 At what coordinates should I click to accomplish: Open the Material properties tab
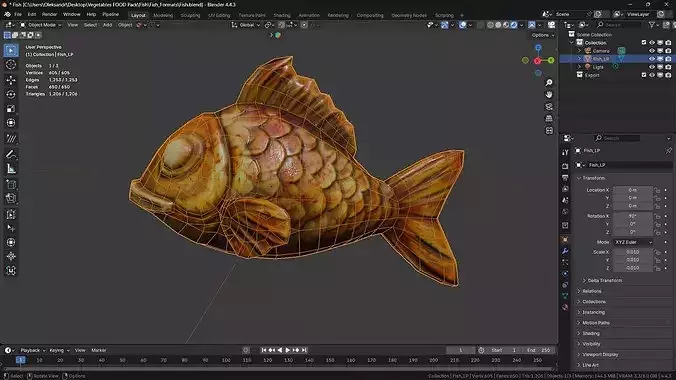pos(565,307)
